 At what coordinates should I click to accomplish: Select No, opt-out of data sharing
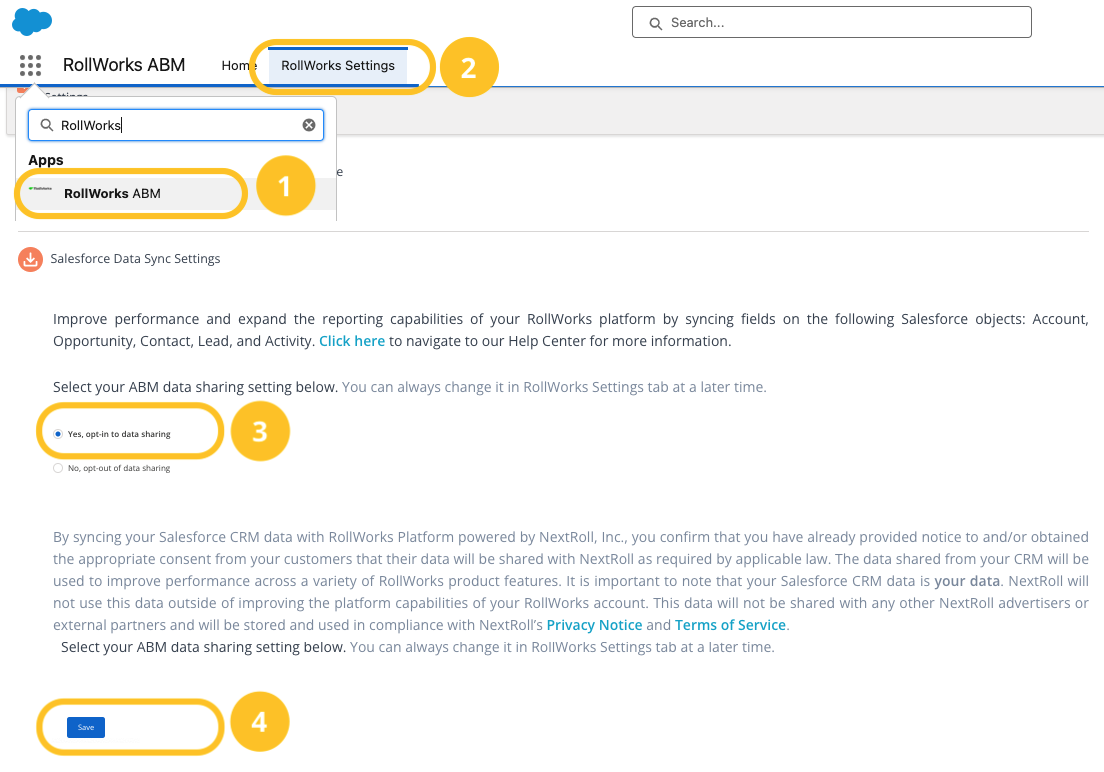(x=58, y=468)
